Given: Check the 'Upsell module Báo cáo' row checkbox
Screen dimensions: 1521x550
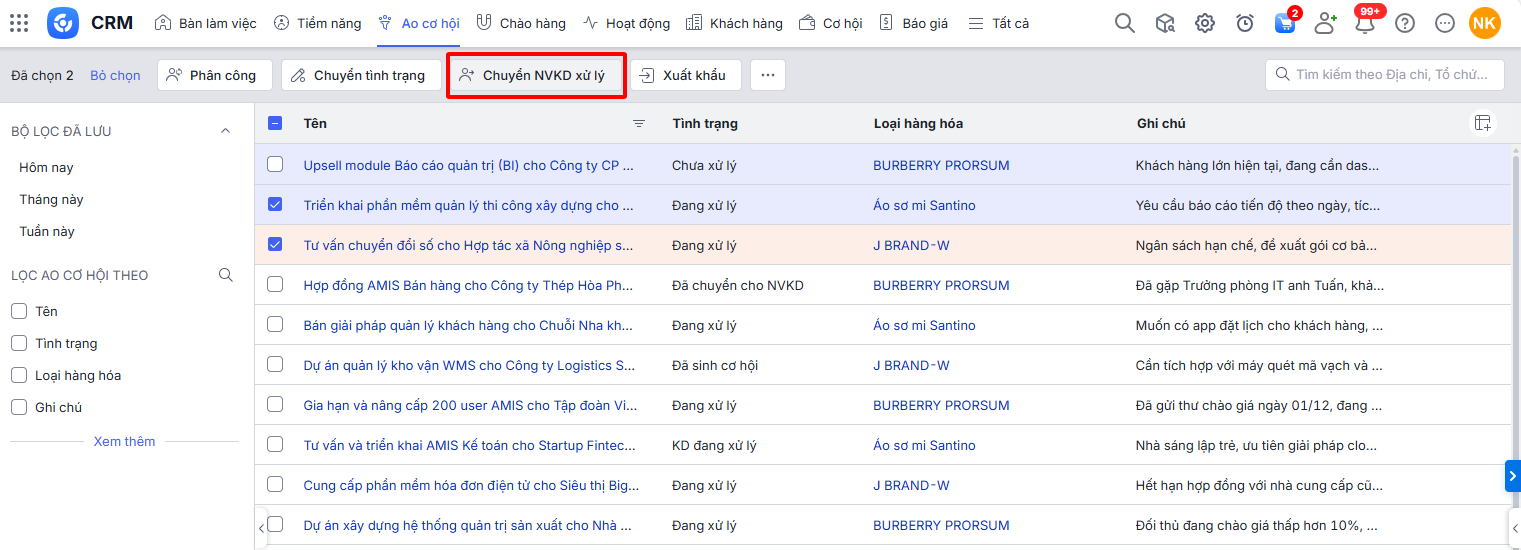Looking at the screenshot, I should click(x=275, y=164).
